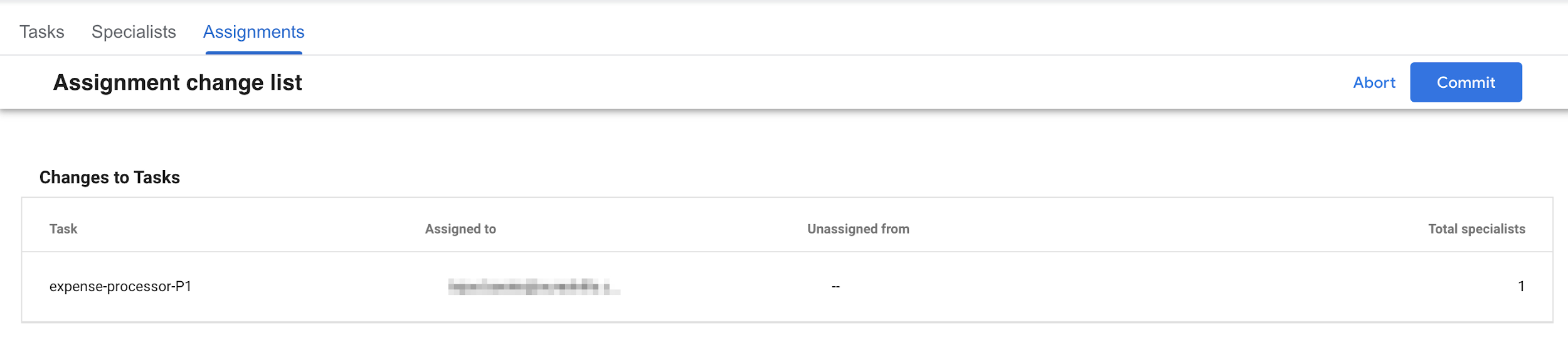Image resolution: width=1568 pixels, height=359 pixels.
Task: Click the Assigned to column header
Action: [x=460, y=229]
